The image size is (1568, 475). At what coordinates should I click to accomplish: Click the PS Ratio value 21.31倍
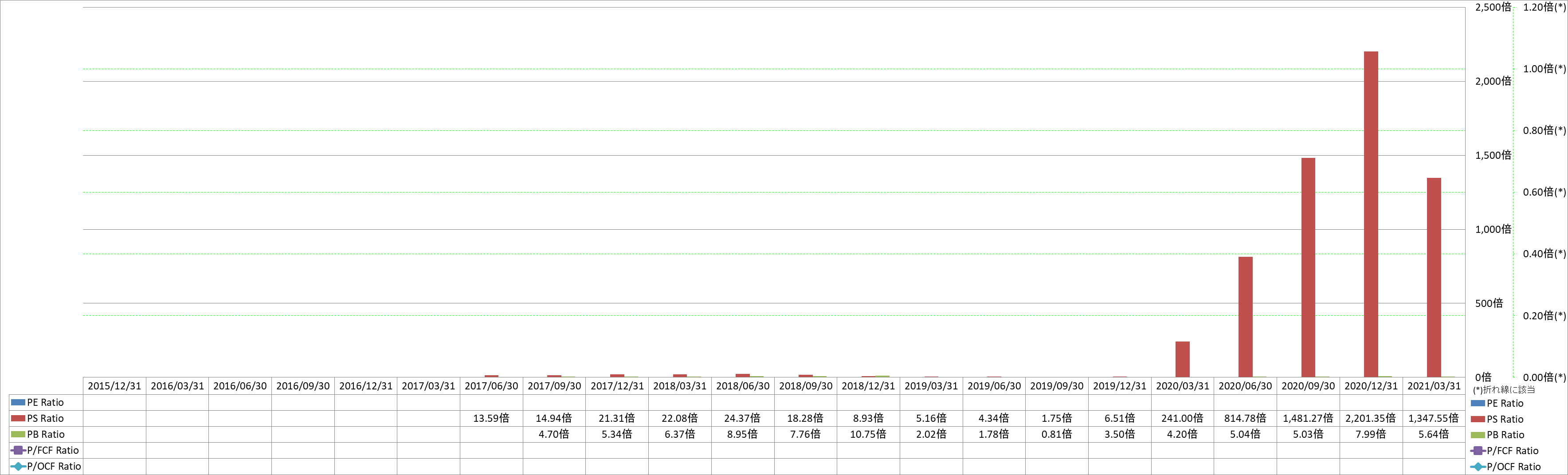[x=617, y=418]
